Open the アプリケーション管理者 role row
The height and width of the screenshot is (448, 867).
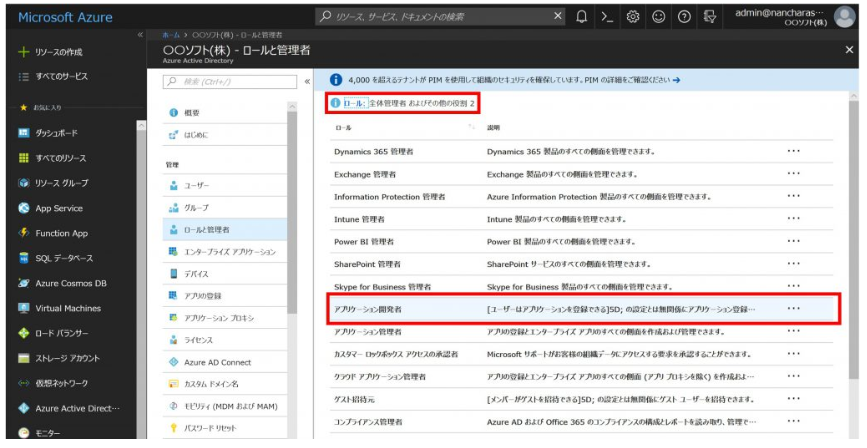[582, 332]
